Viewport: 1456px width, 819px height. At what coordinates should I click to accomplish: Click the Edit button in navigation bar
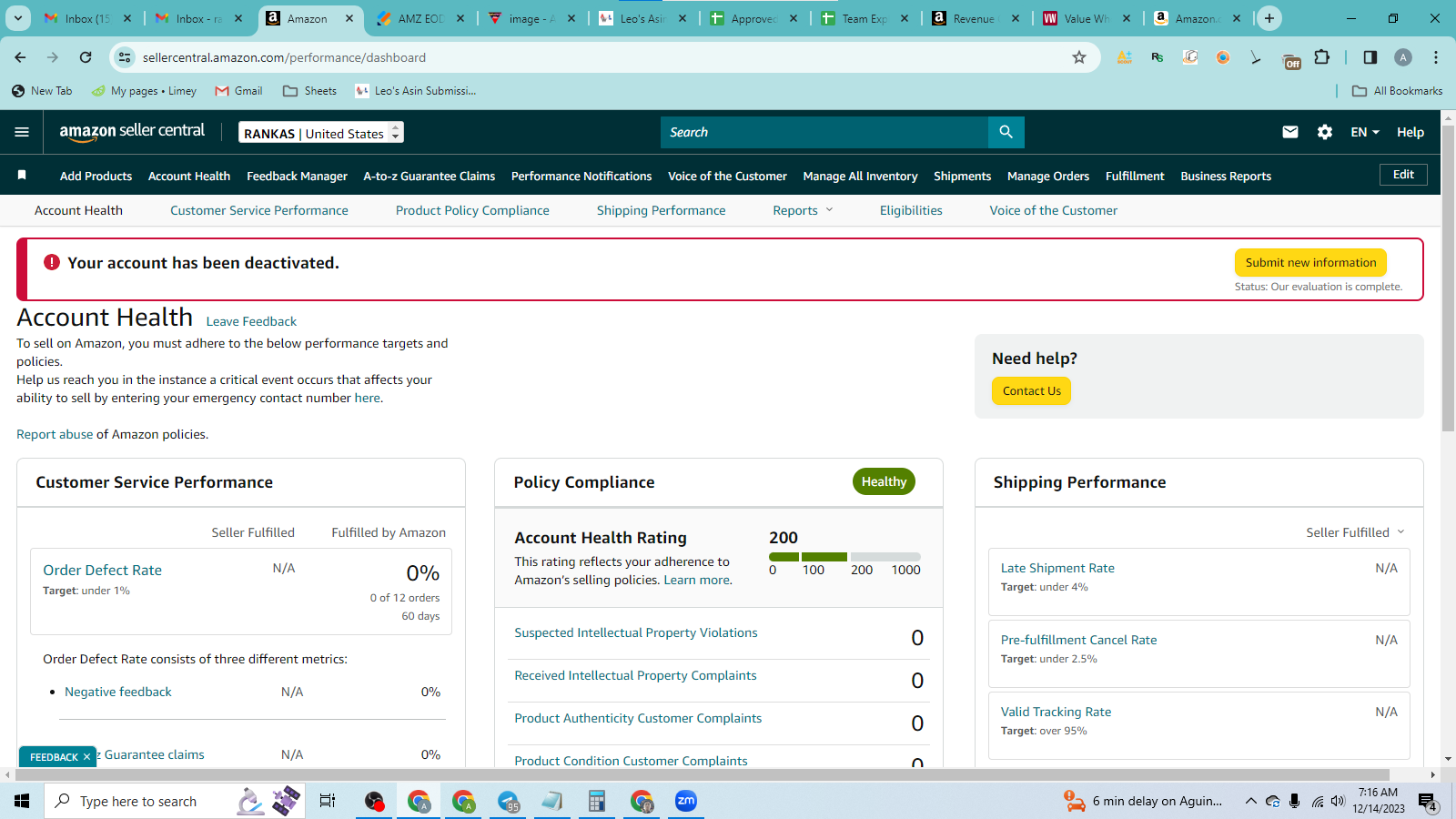click(x=1403, y=175)
